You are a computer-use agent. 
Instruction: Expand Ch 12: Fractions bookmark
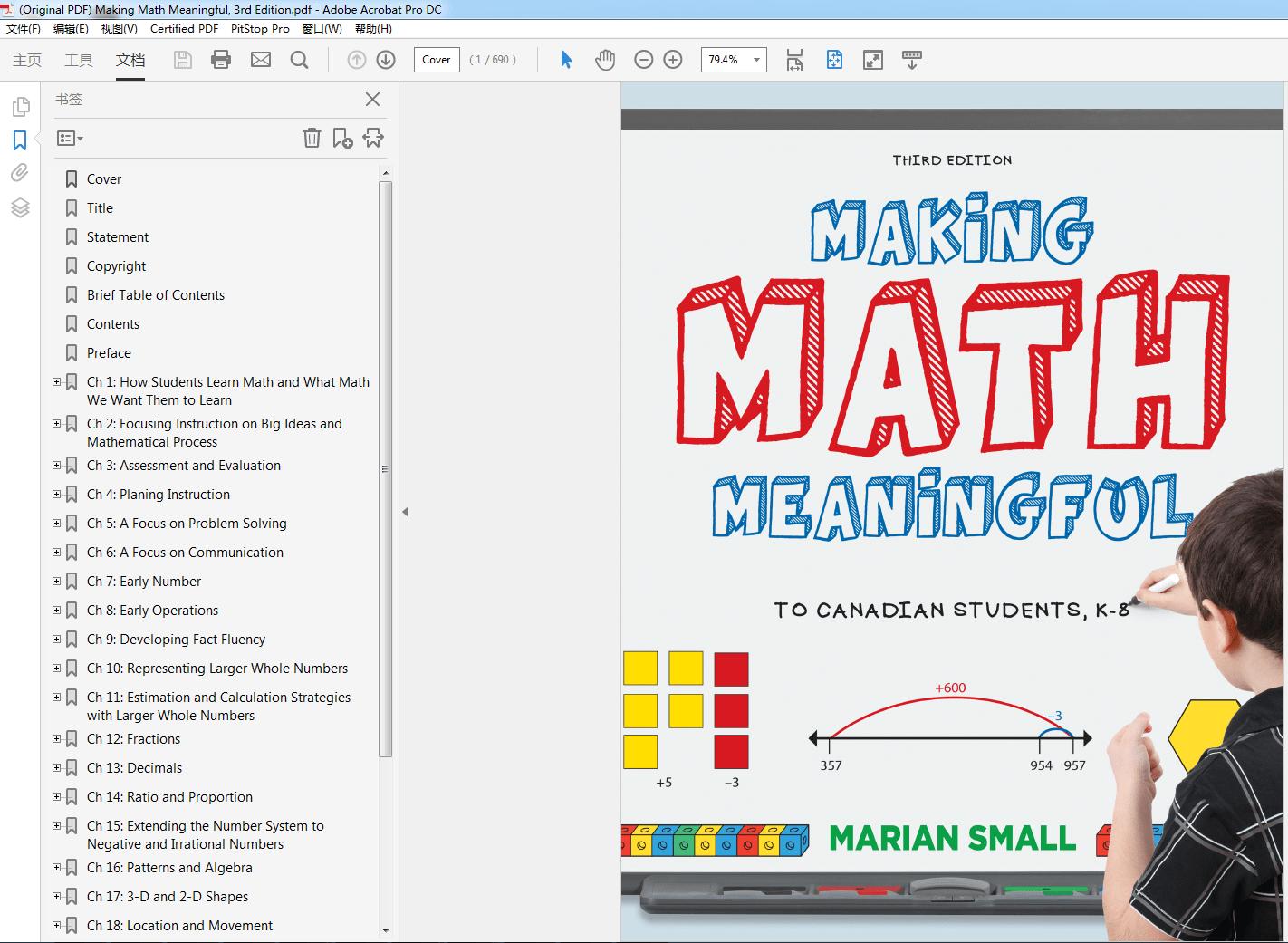(x=57, y=739)
